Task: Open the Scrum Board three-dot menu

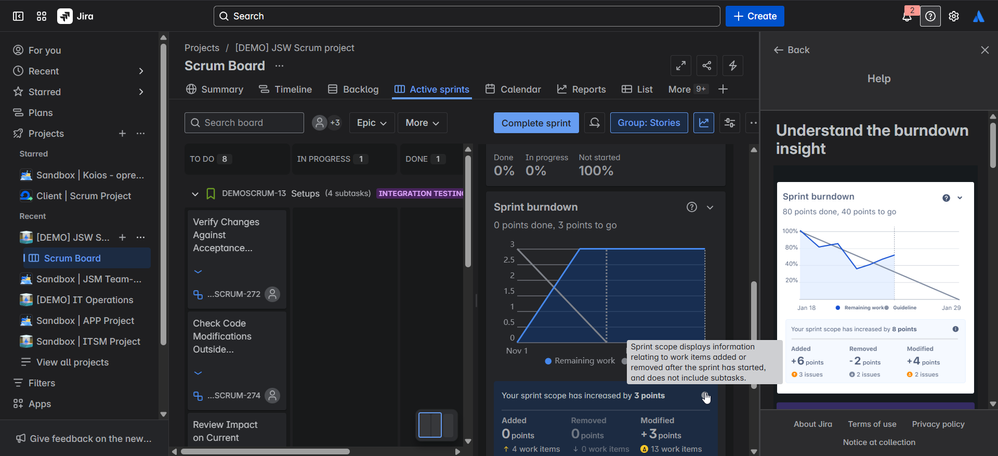Action: point(279,66)
